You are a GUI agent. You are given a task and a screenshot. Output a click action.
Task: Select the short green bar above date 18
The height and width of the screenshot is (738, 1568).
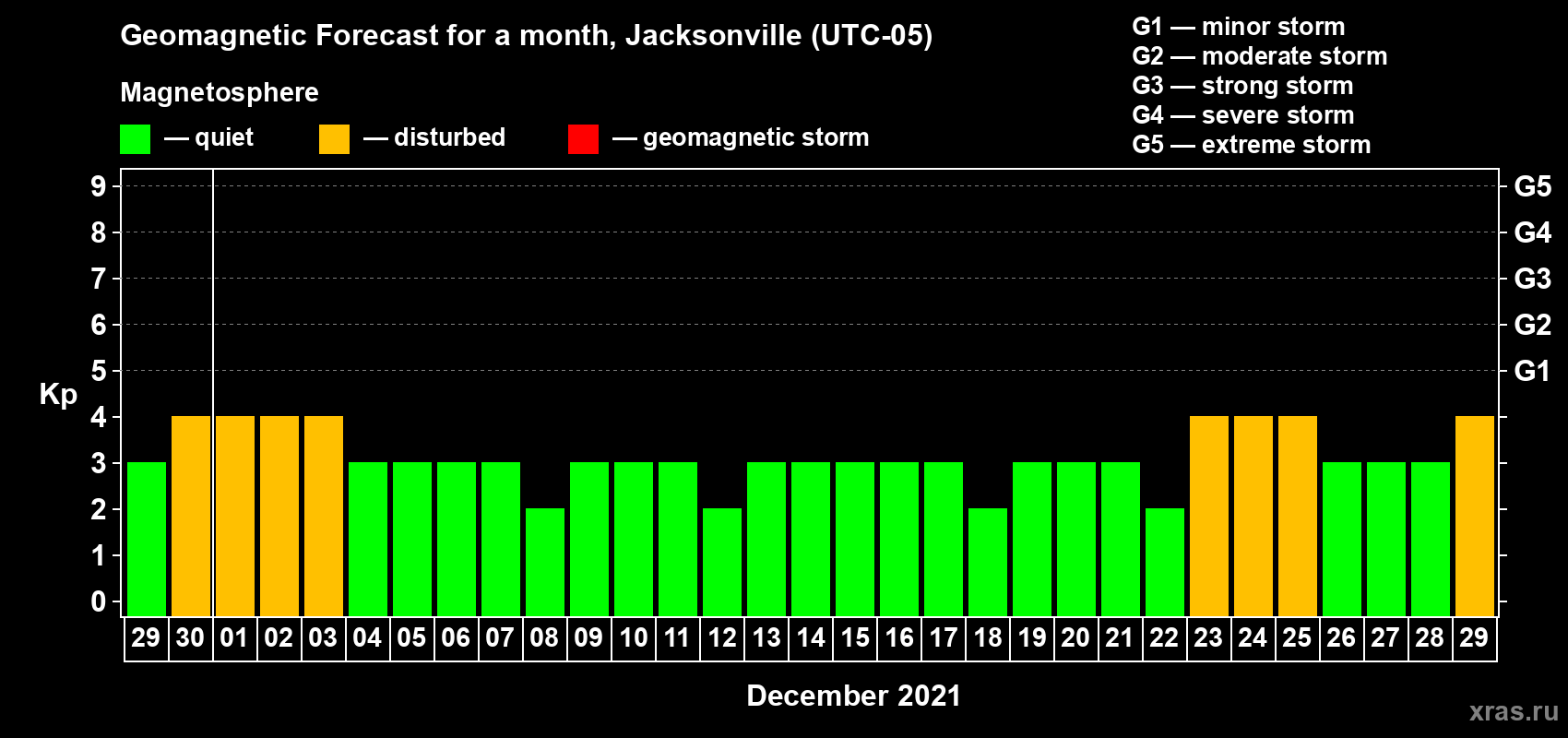(988, 563)
